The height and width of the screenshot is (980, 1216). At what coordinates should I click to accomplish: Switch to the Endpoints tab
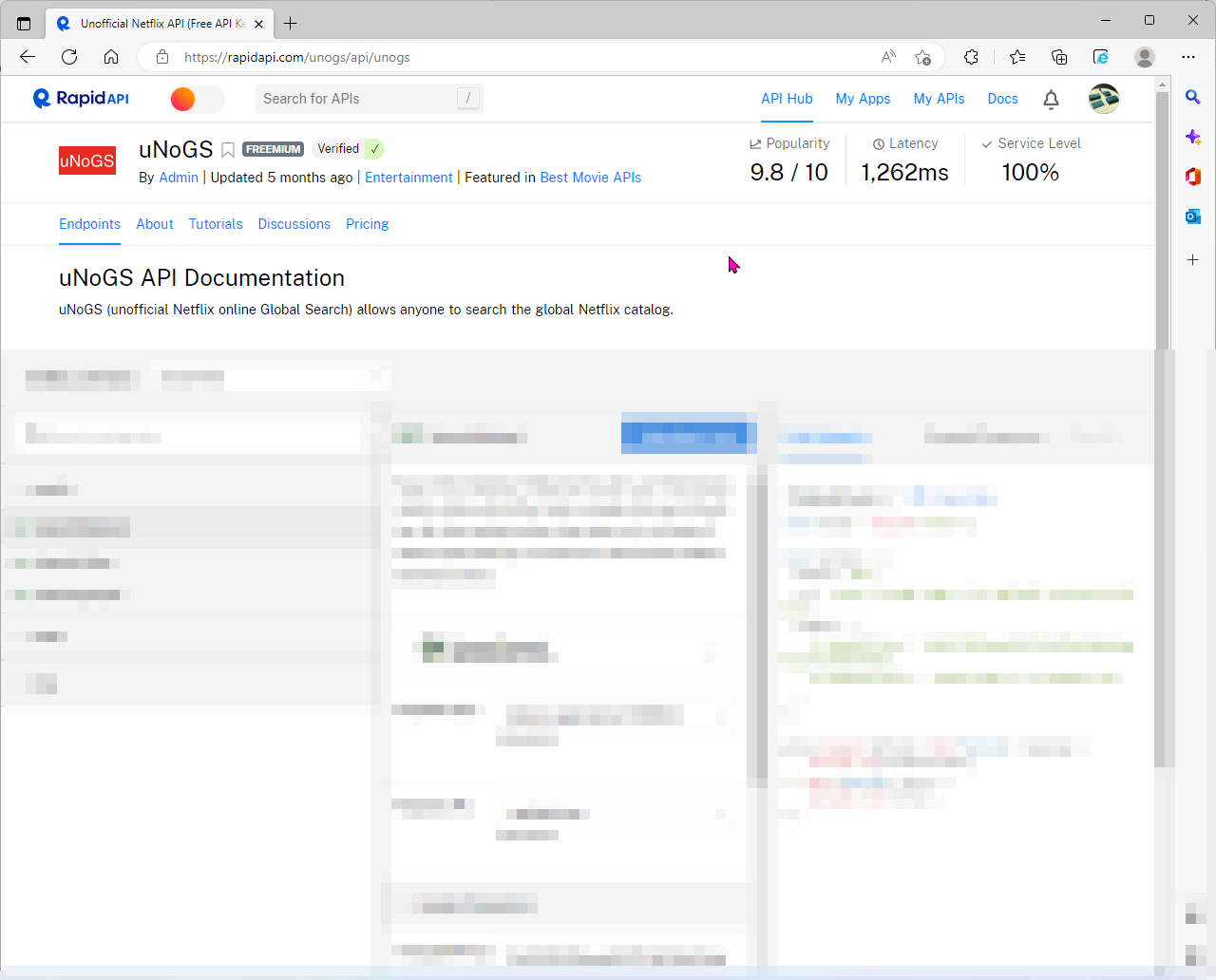89,224
